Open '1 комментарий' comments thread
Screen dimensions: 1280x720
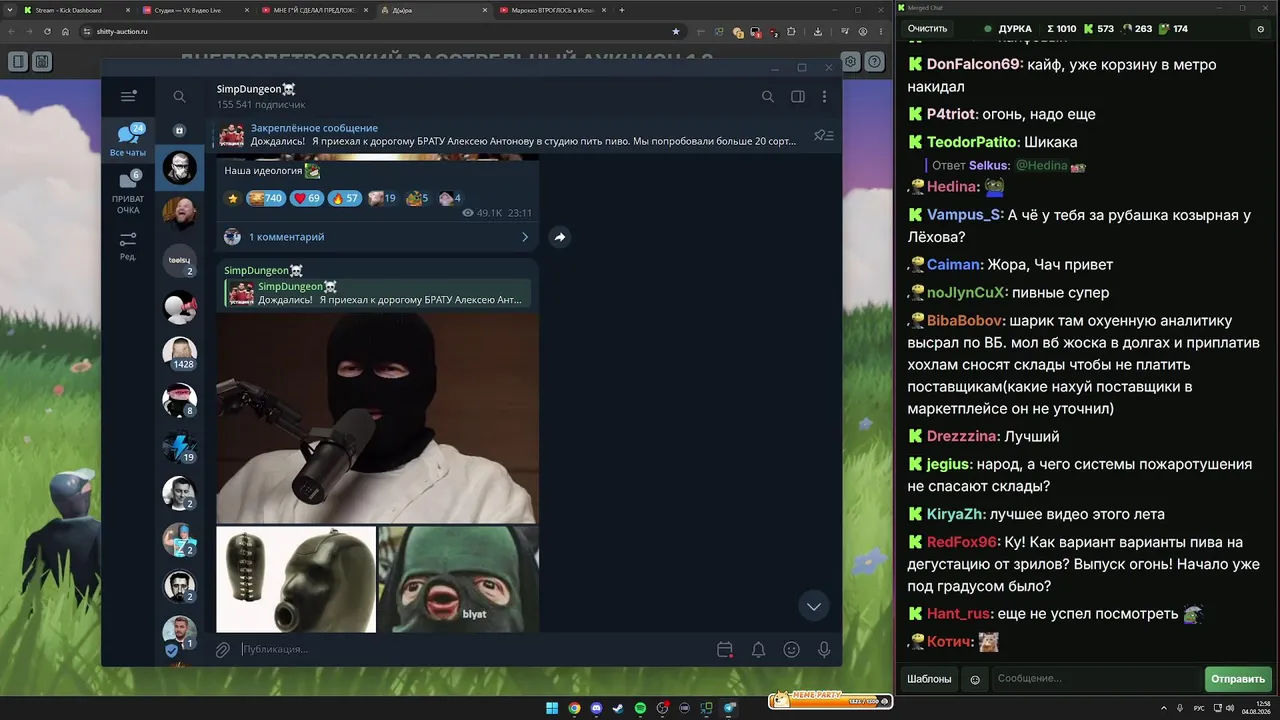378,237
